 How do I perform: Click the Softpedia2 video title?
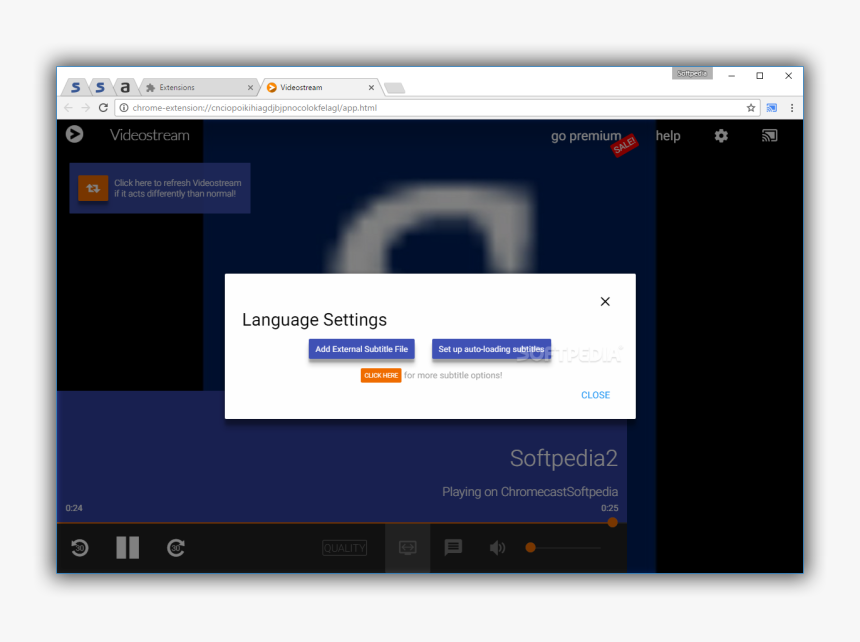point(564,458)
